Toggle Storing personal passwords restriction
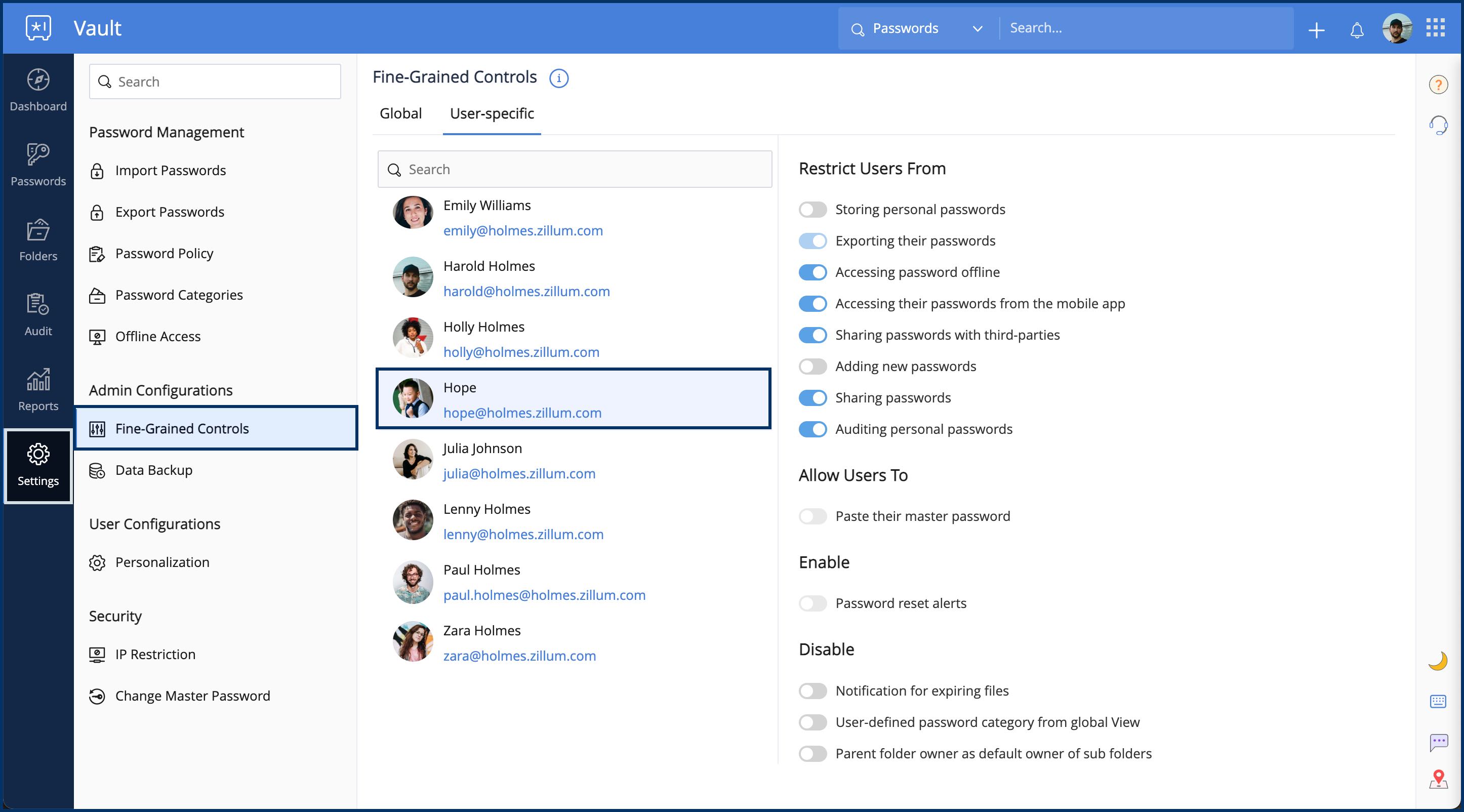The height and width of the screenshot is (812, 1464). coord(812,210)
